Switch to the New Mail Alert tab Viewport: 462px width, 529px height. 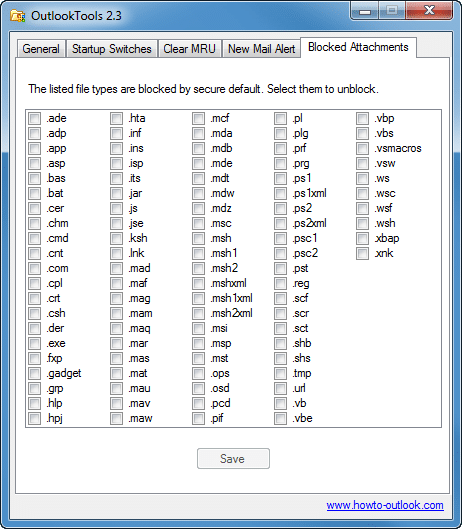(x=261, y=49)
